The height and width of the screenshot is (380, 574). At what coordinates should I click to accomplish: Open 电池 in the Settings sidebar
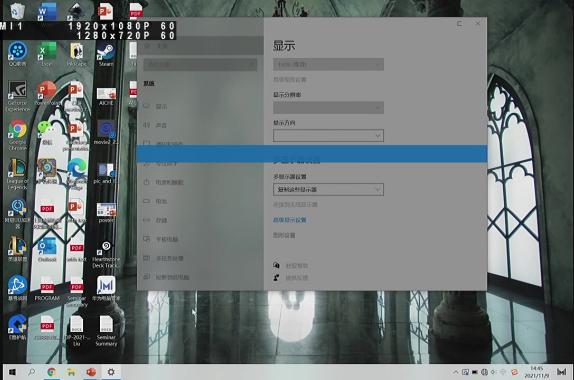coord(200,201)
